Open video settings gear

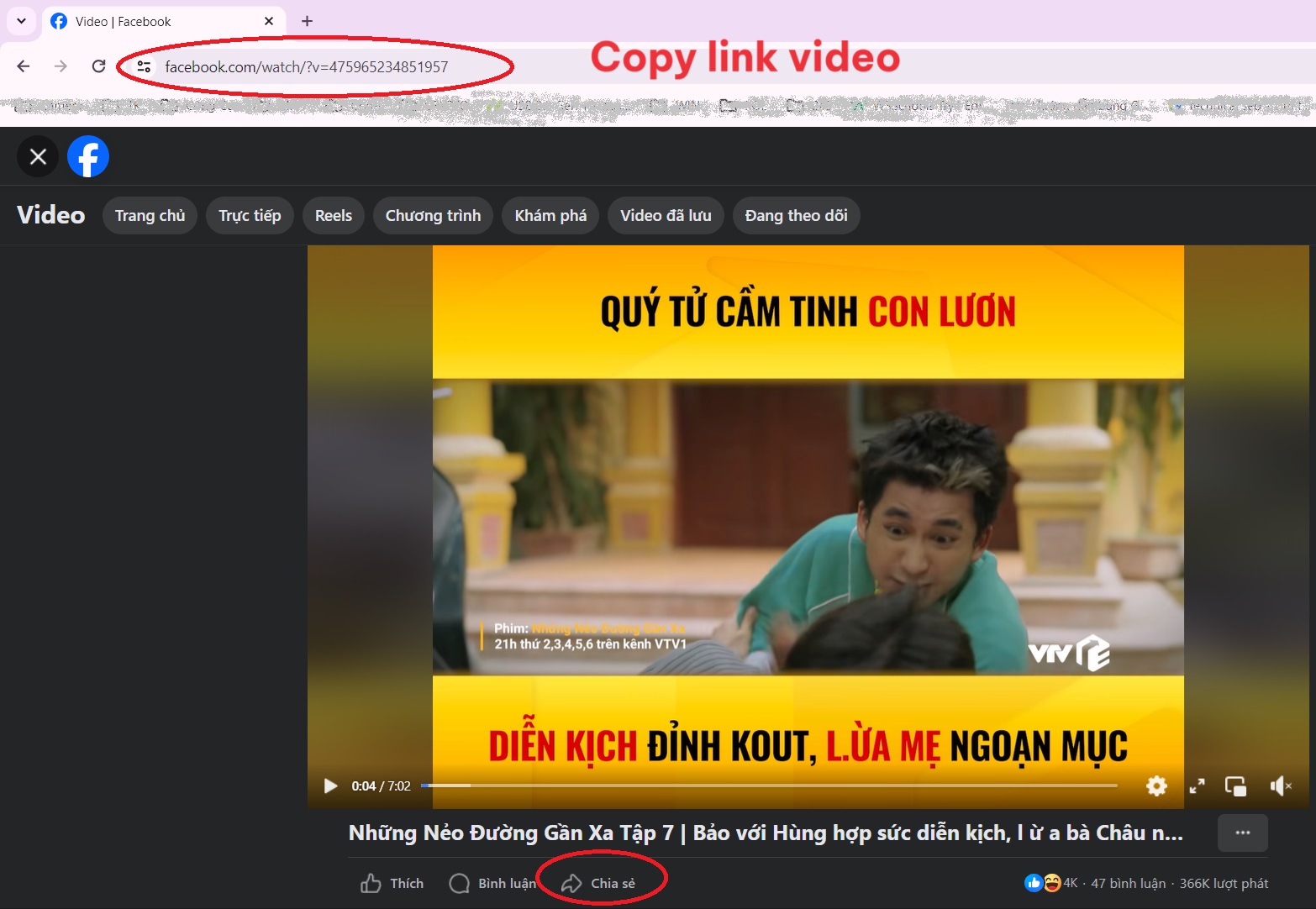1156,786
